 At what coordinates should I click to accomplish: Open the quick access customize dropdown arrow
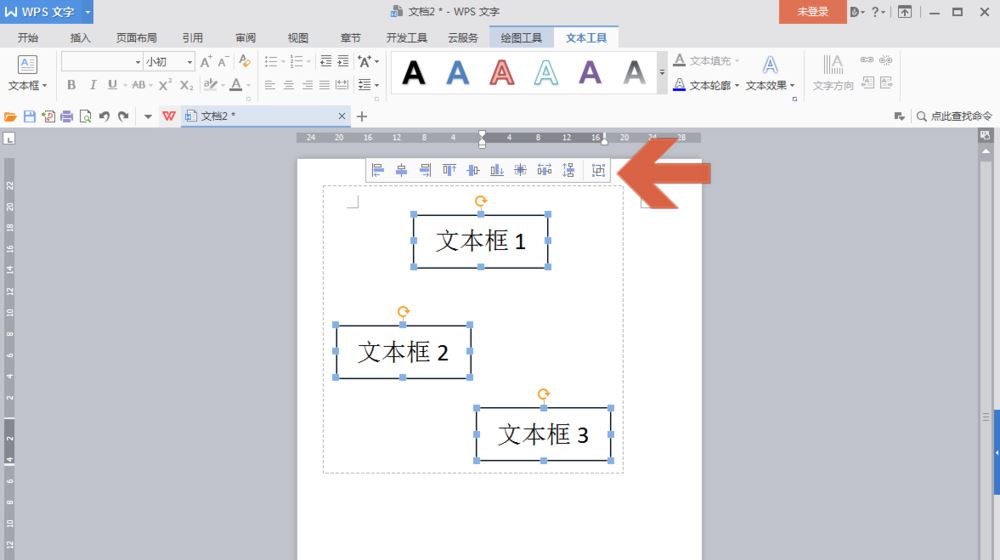[148, 116]
